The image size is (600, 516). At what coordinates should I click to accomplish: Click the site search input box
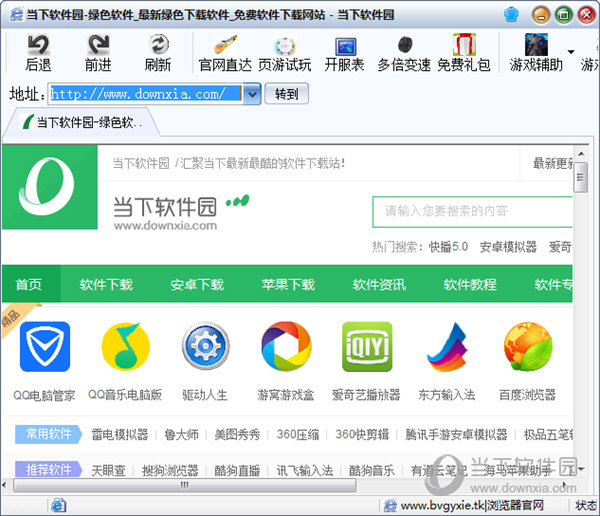click(x=472, y=211)
